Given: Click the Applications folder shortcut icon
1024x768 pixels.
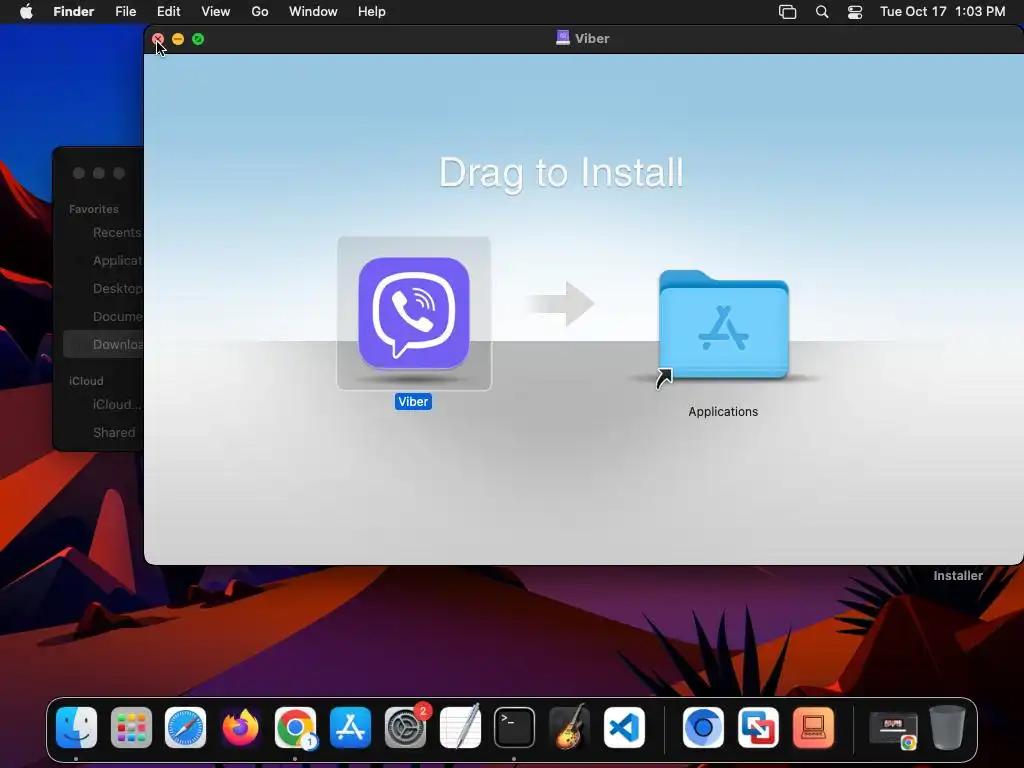Looking at the screenshot, I should point(724,324).
